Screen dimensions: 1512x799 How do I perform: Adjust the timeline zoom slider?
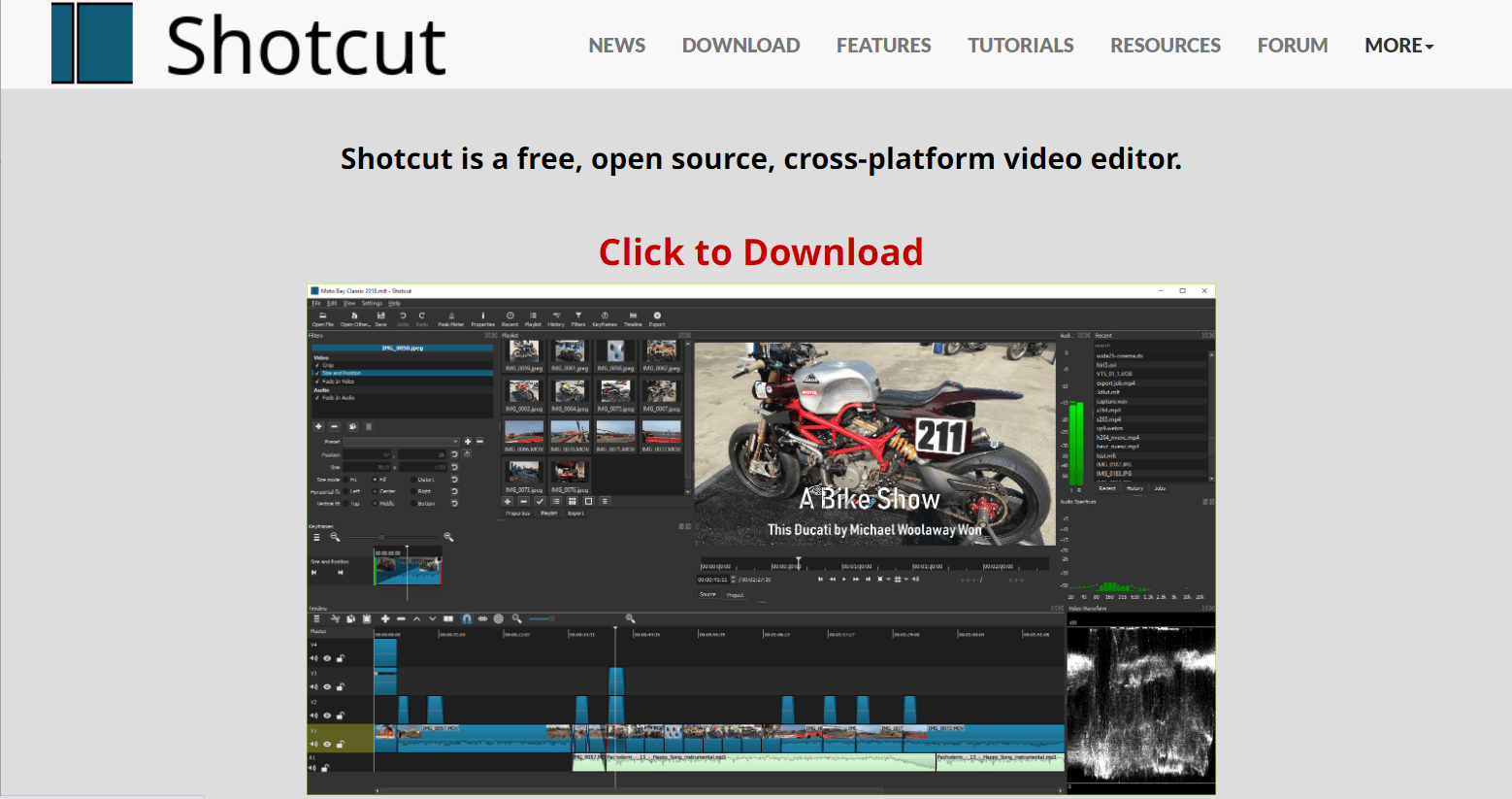pos(574,618)
